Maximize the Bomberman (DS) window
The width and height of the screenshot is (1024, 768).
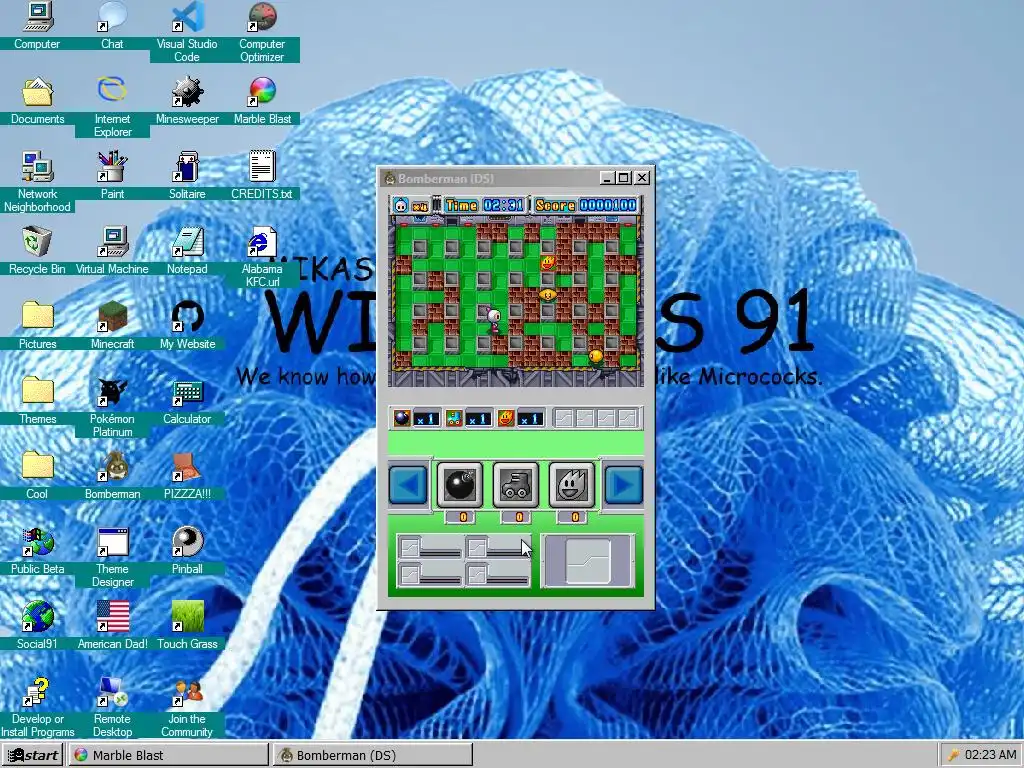(x=624, y=178)
